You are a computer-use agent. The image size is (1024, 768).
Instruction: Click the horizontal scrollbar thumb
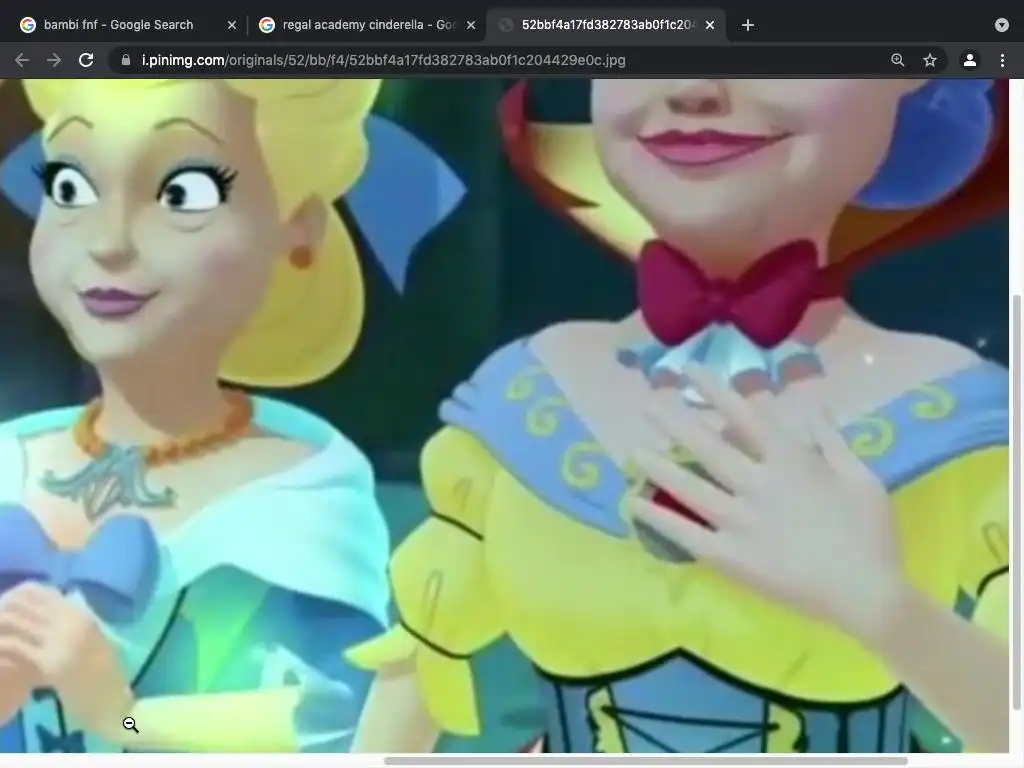[x=645, y=761]
